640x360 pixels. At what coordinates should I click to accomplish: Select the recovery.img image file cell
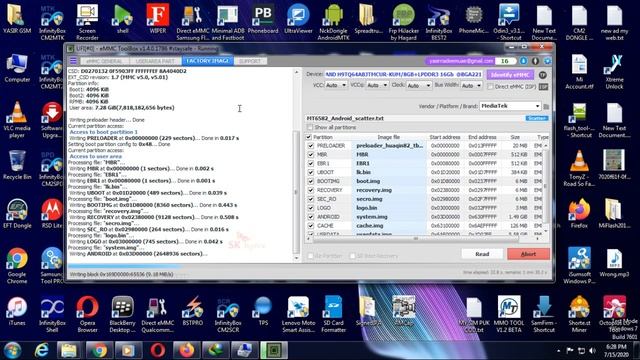point(389,190)
